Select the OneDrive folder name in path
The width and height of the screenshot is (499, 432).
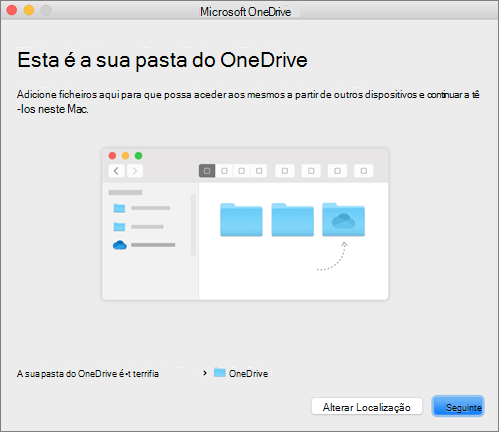(248, 374)
